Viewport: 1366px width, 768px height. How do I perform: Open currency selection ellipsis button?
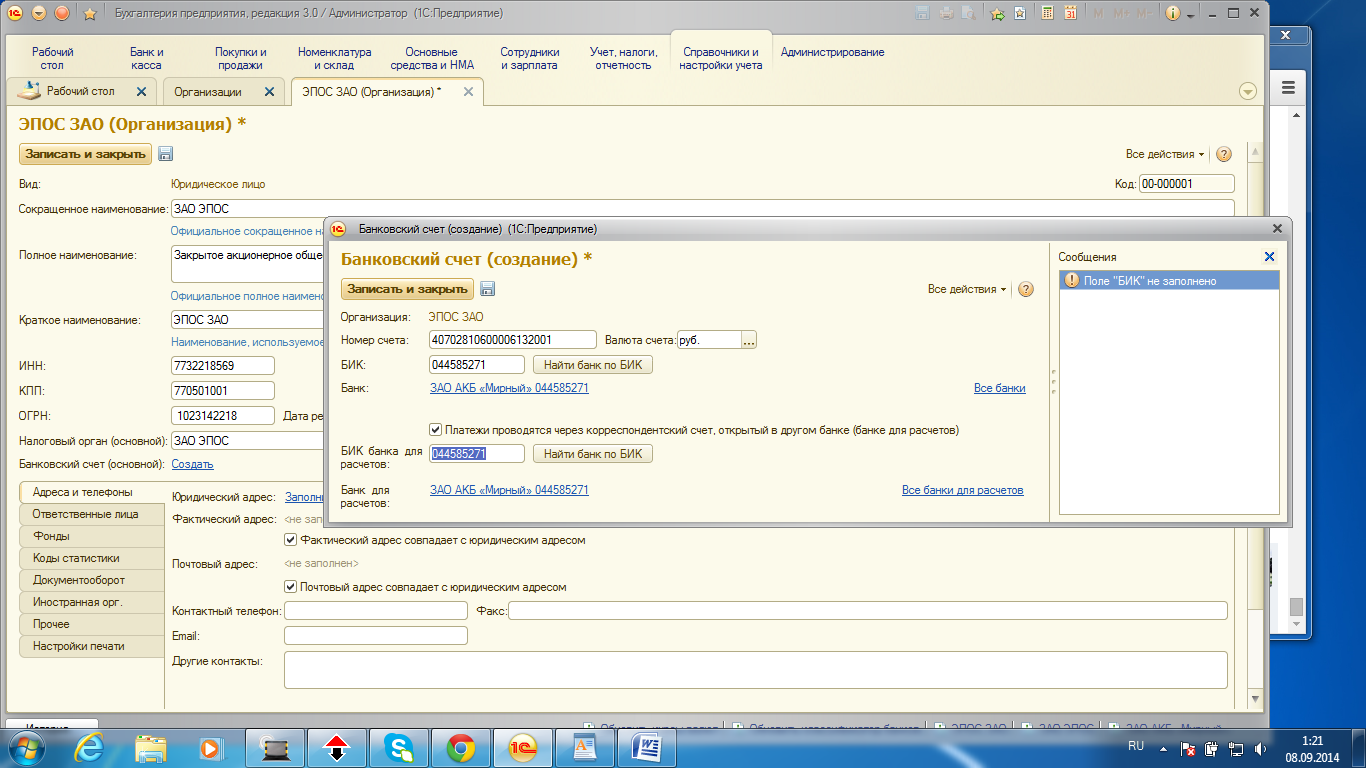pos(749,340)
